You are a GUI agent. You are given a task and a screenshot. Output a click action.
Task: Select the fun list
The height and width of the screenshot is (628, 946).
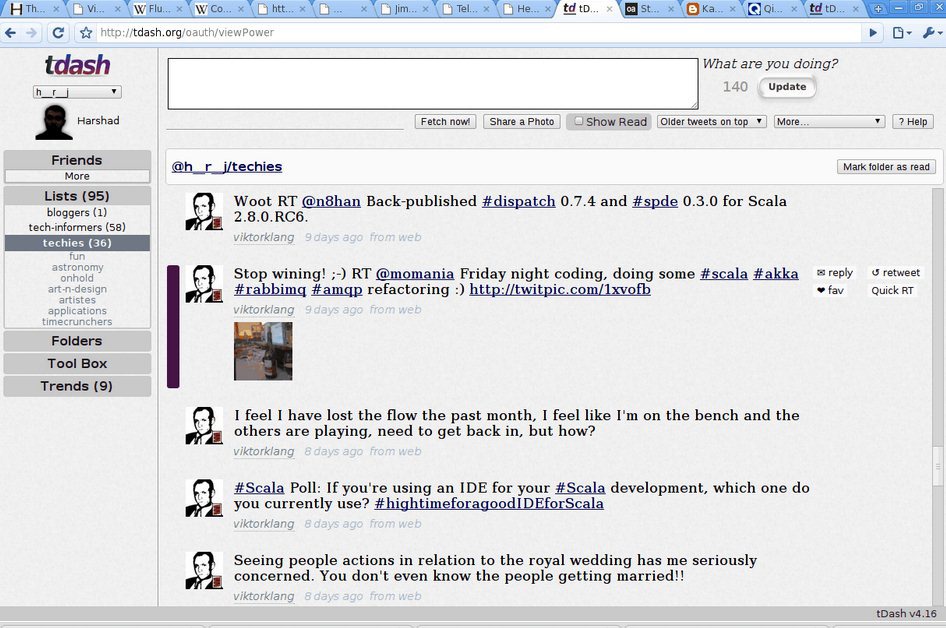77,256
